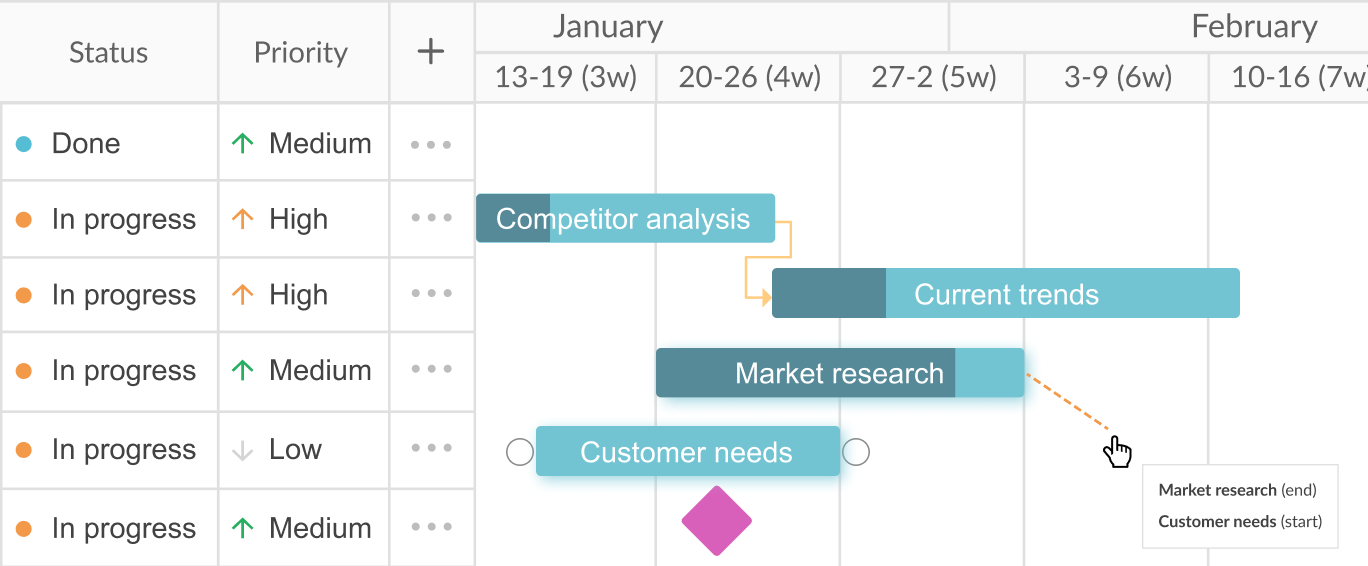Viewport: 1368px width, 566px height.
Task: Select the 3-9 (6w) week header
Action: (x=1117, y=77)
